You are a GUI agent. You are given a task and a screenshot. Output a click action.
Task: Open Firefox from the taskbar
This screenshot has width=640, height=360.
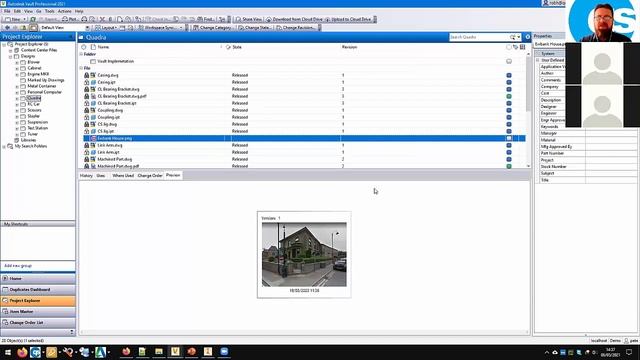(x=22, y=352)
